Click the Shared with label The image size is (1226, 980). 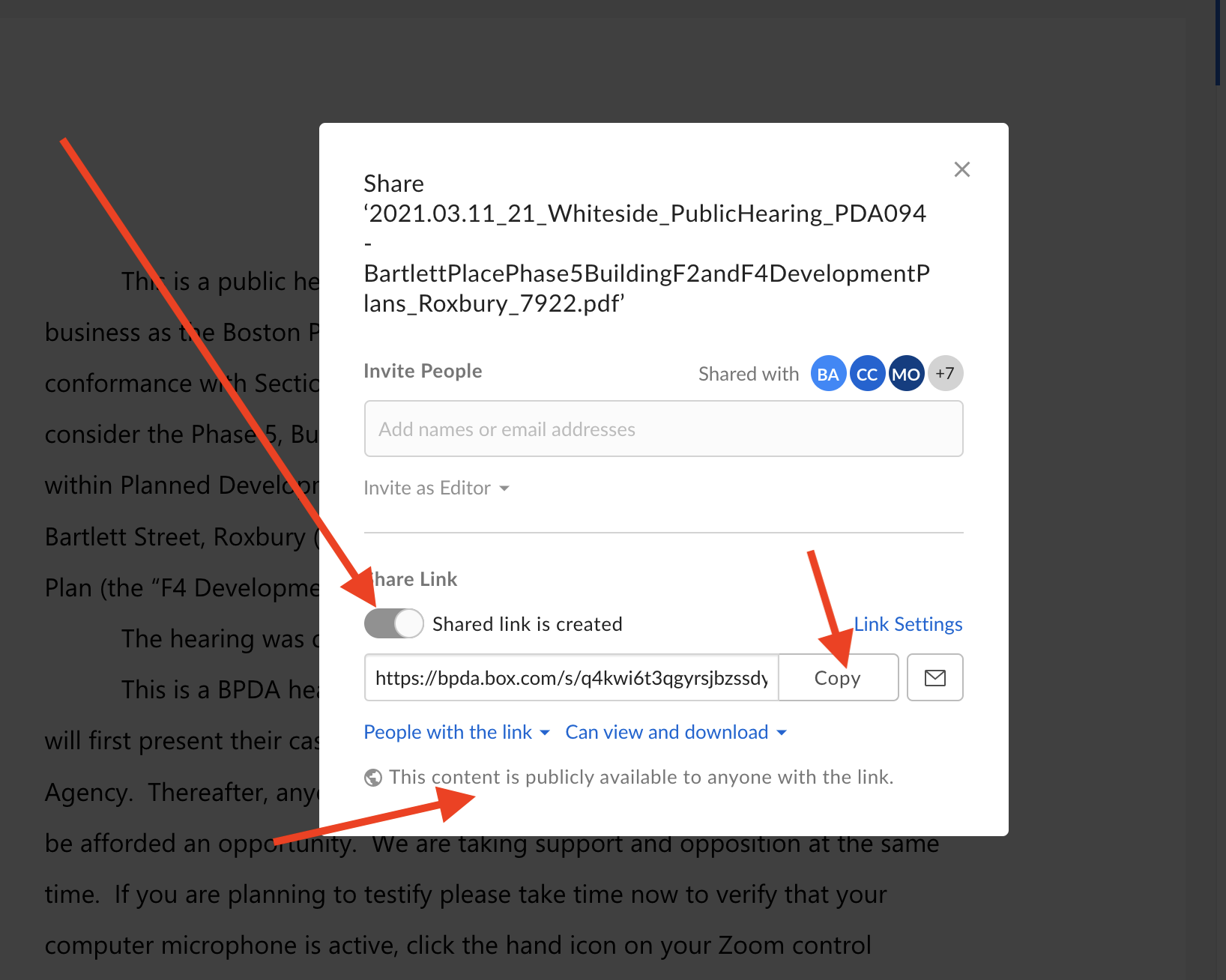coord(749,374)
